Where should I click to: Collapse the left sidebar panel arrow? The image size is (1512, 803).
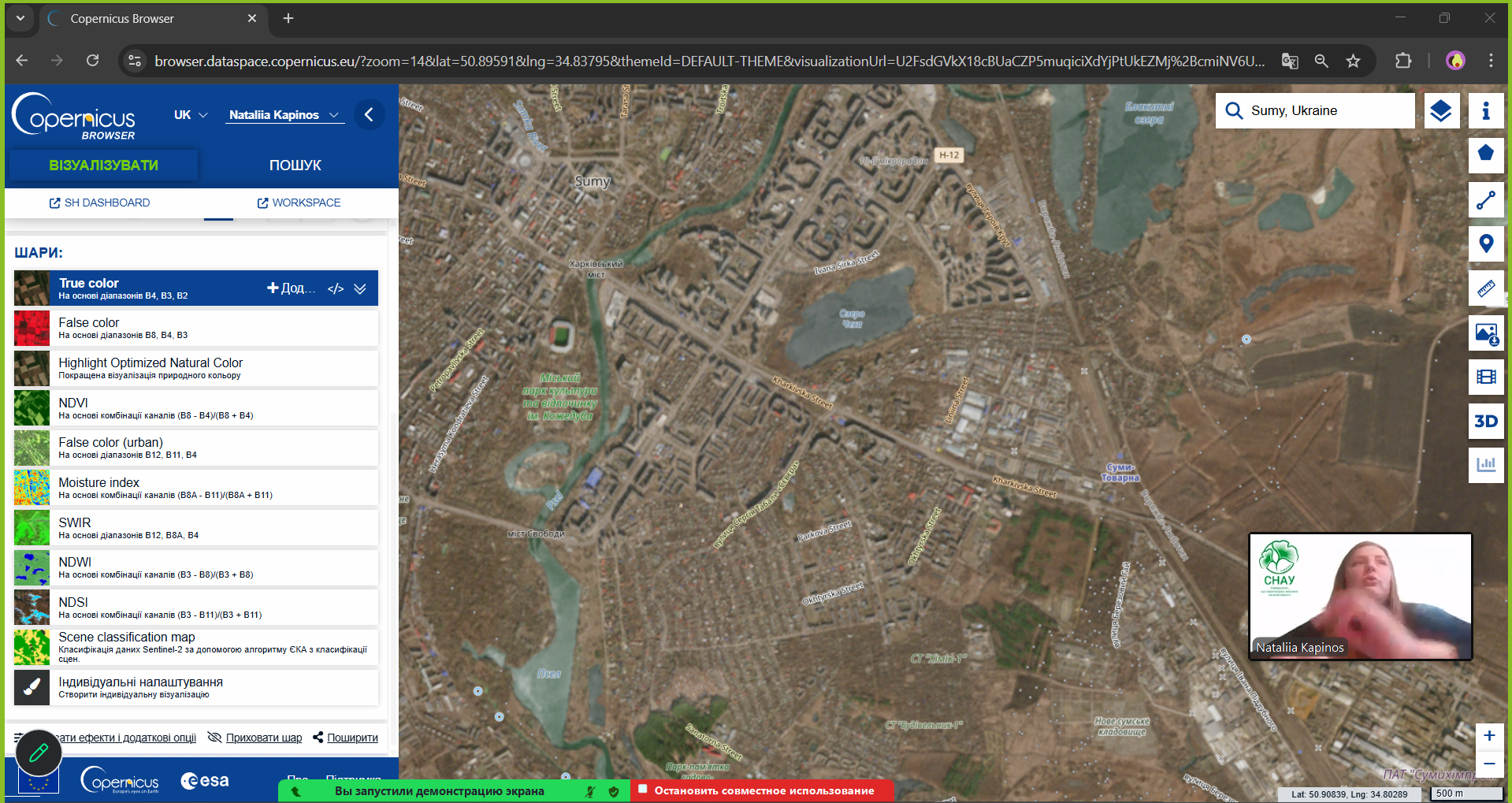369,115
